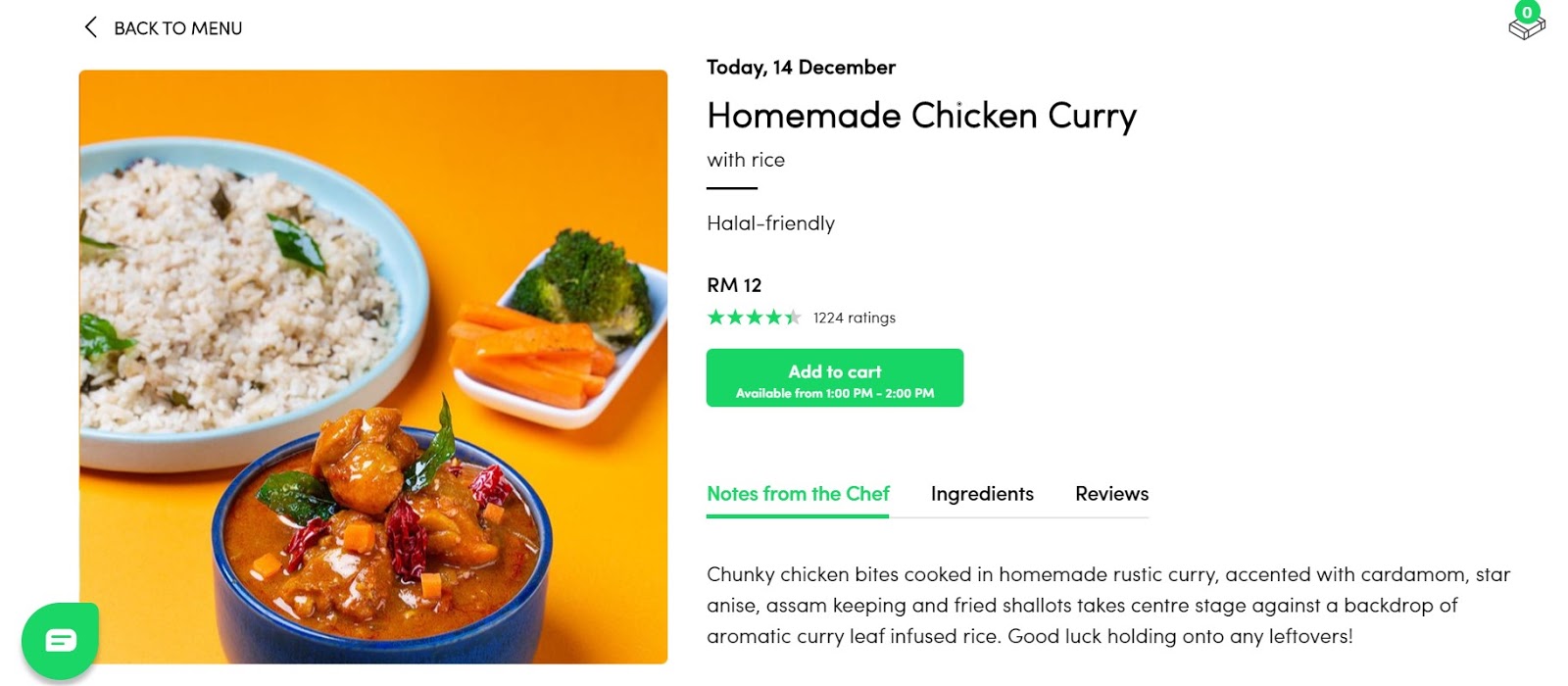Screen dimensions: 1568x686
Task: Click the green cart item count badge
Action: 1527,12
